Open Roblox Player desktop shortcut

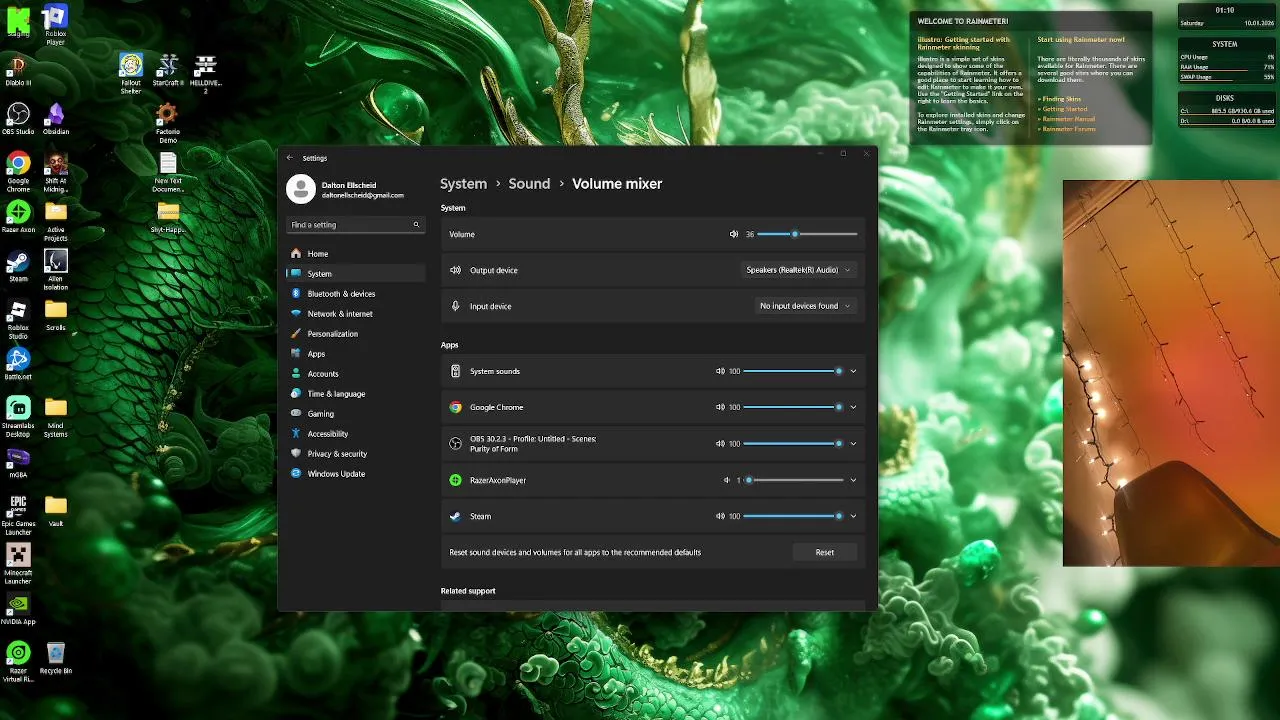[x=56, y=25]
